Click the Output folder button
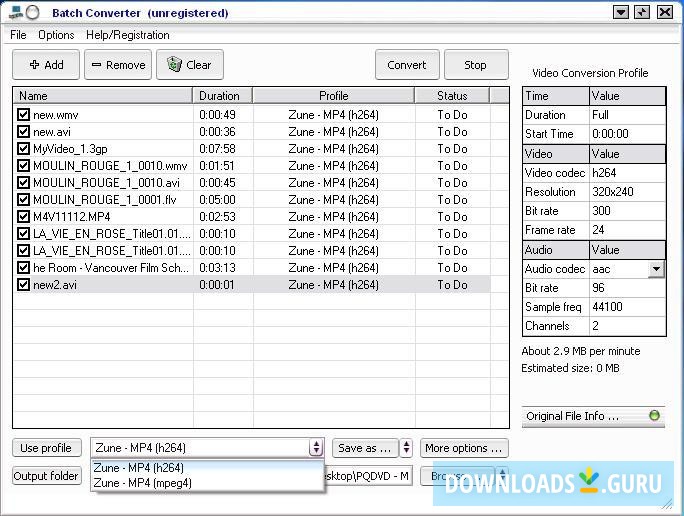The height and width of the screenshot is (516, 684). point(47,476)
